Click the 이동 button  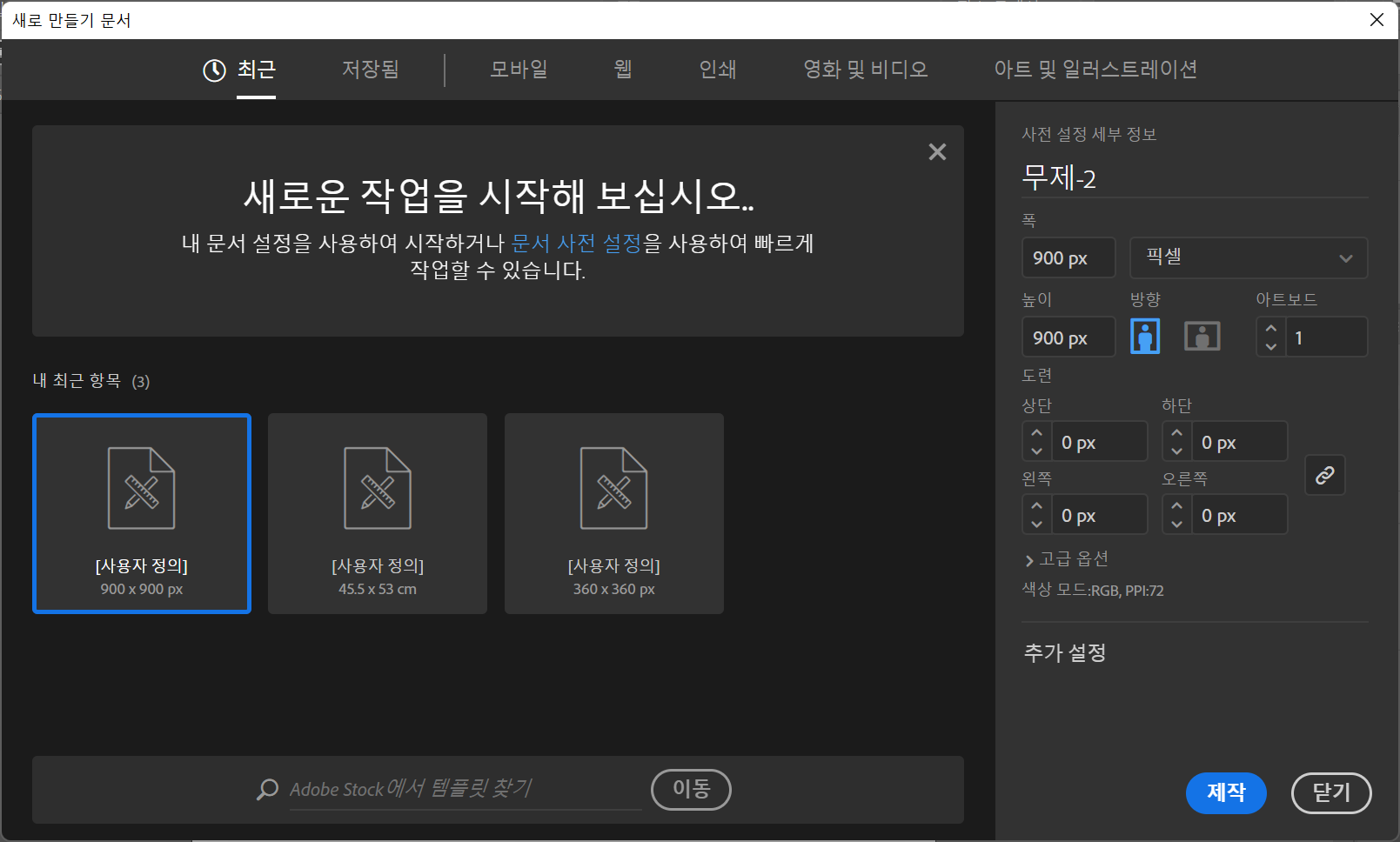tap(691, 789)
